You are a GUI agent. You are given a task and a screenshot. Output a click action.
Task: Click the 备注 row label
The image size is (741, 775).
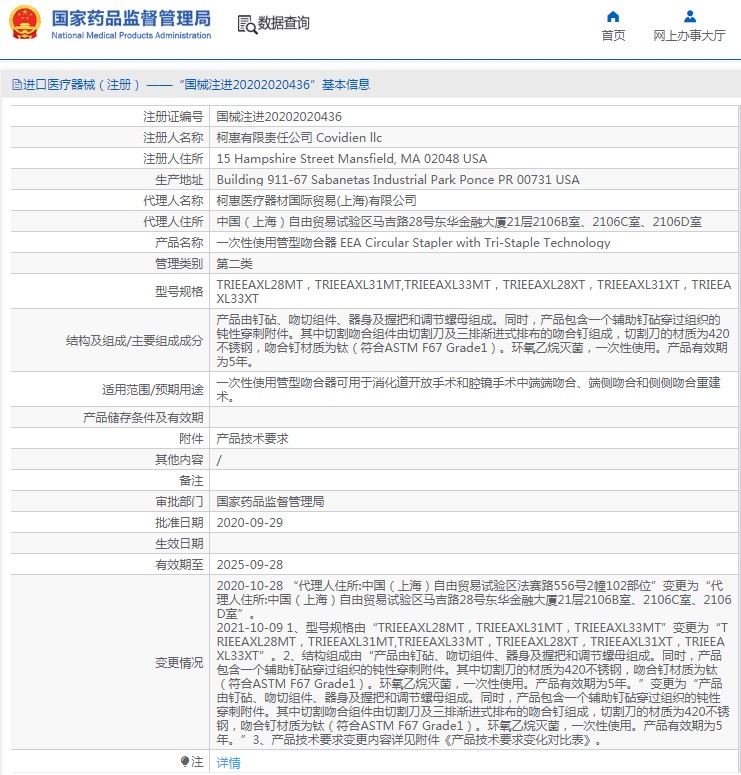click(x=191, y=480)
